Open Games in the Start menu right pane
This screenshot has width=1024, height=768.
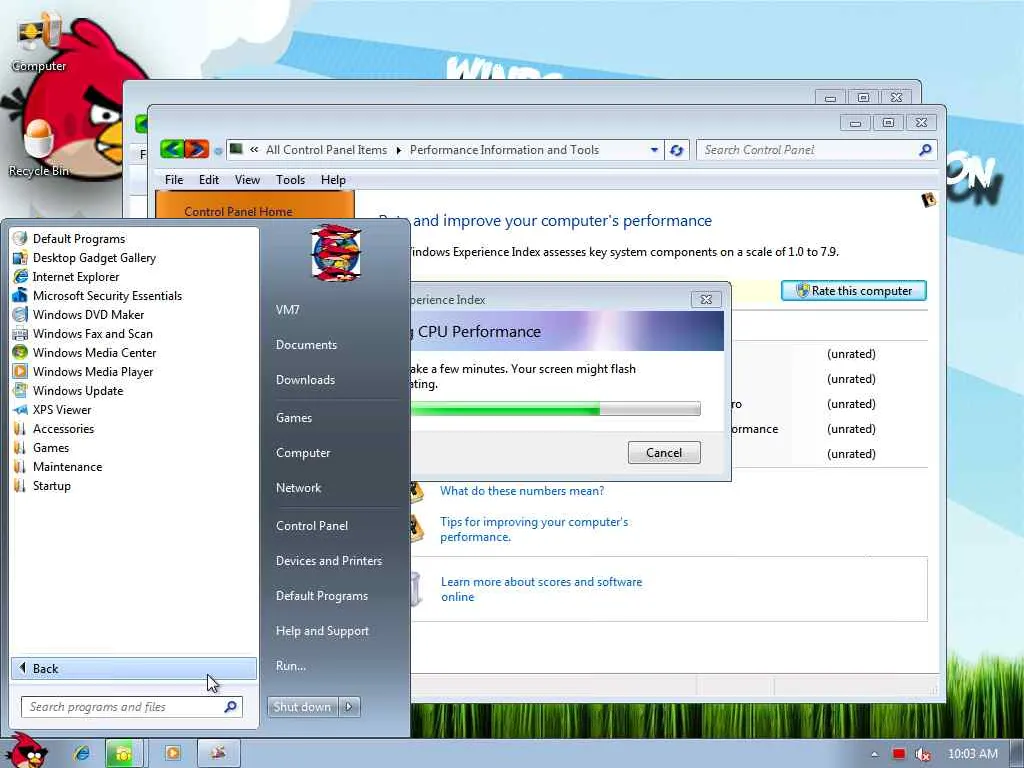tap(294, 418)
